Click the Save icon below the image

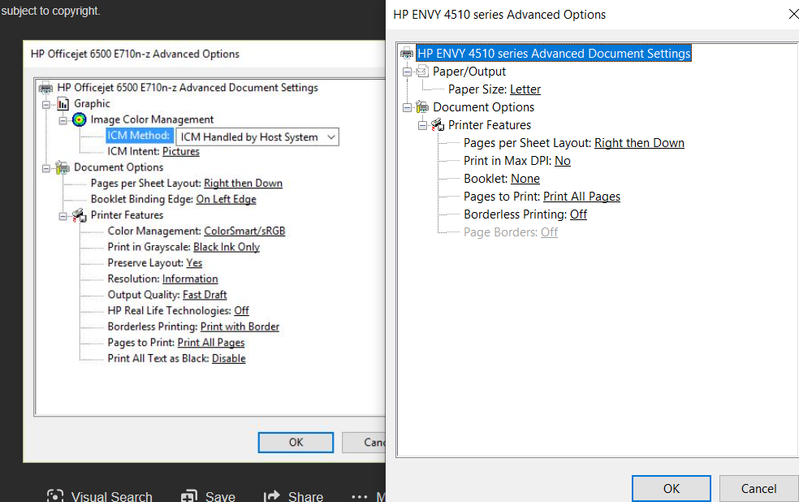189,496
